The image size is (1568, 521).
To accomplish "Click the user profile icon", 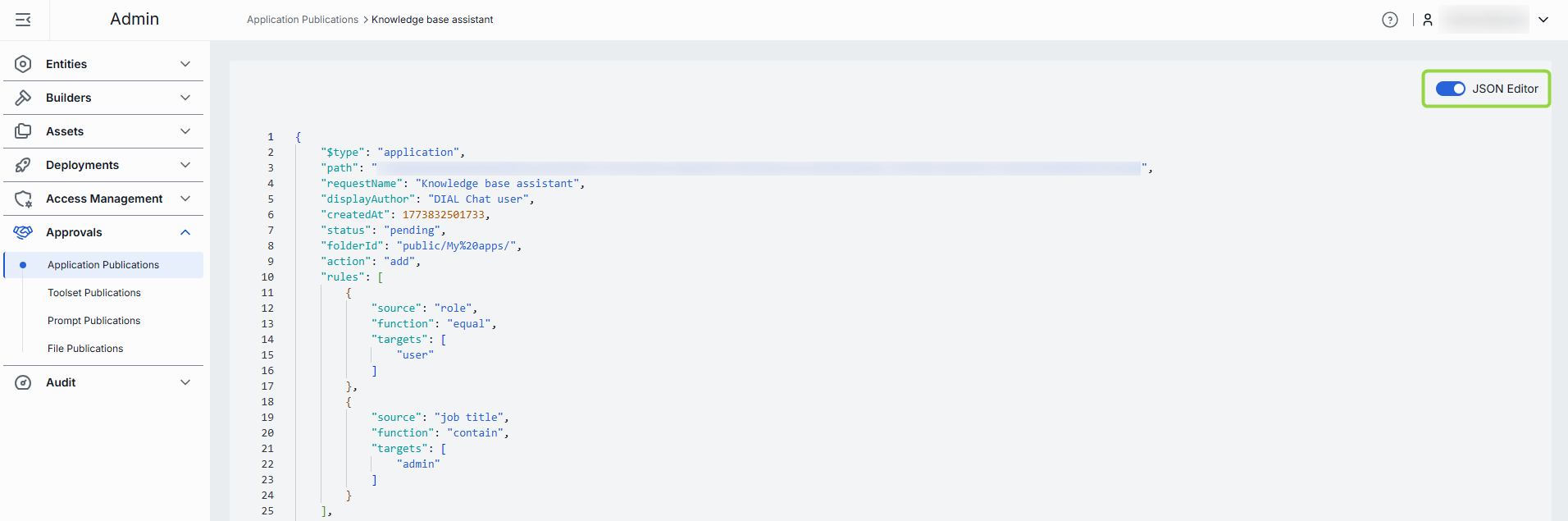I will 1428,20.
